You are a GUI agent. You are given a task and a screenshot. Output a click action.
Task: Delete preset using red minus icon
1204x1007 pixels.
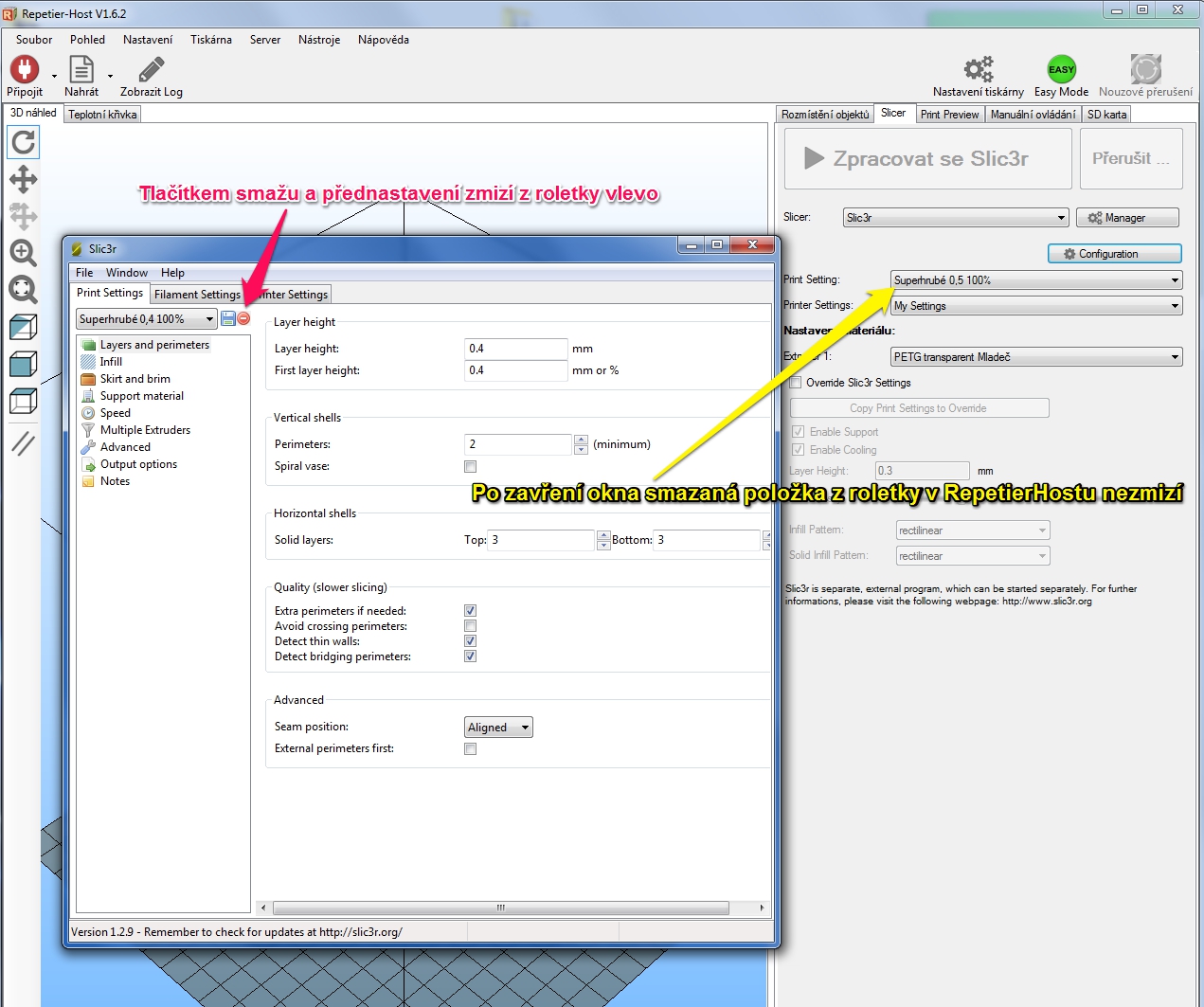243,319
